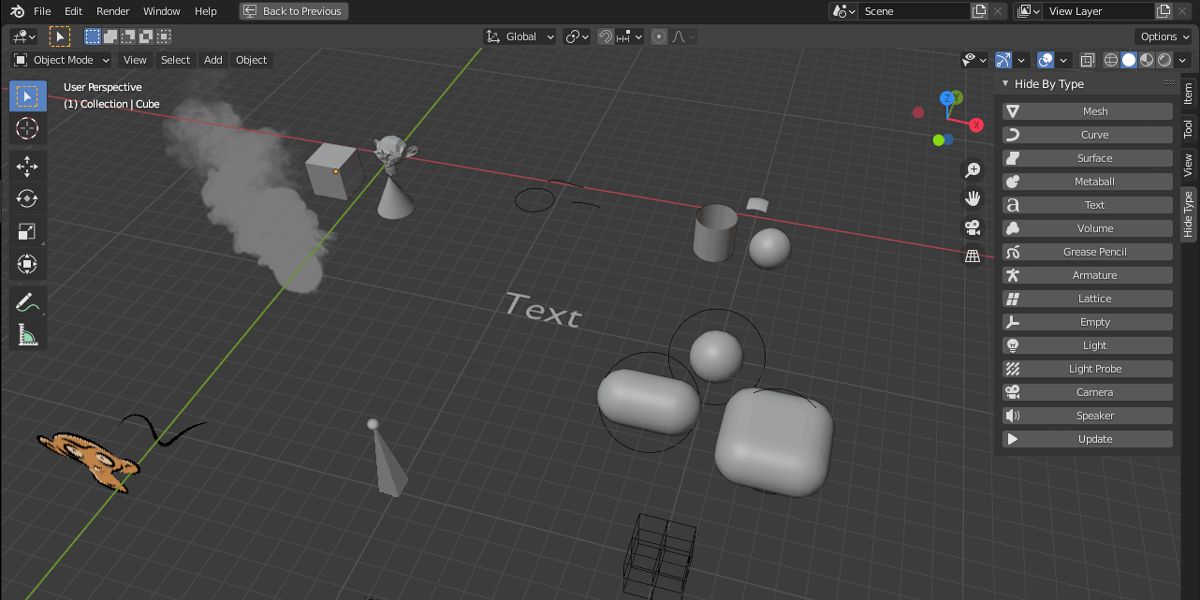Open the viewport Add menu
The width and height of the screenshot is (1200, 600).
(x=213, y=60)
